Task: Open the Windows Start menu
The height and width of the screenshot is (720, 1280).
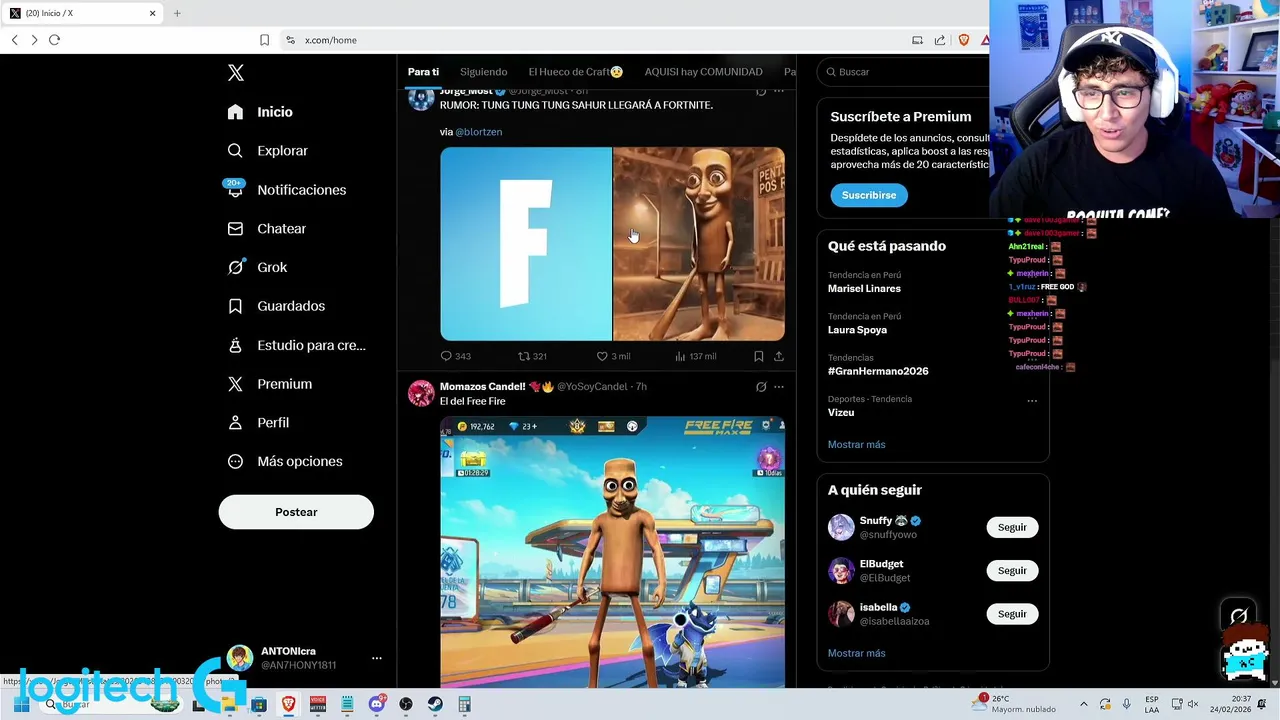Action: click(20, 704)
